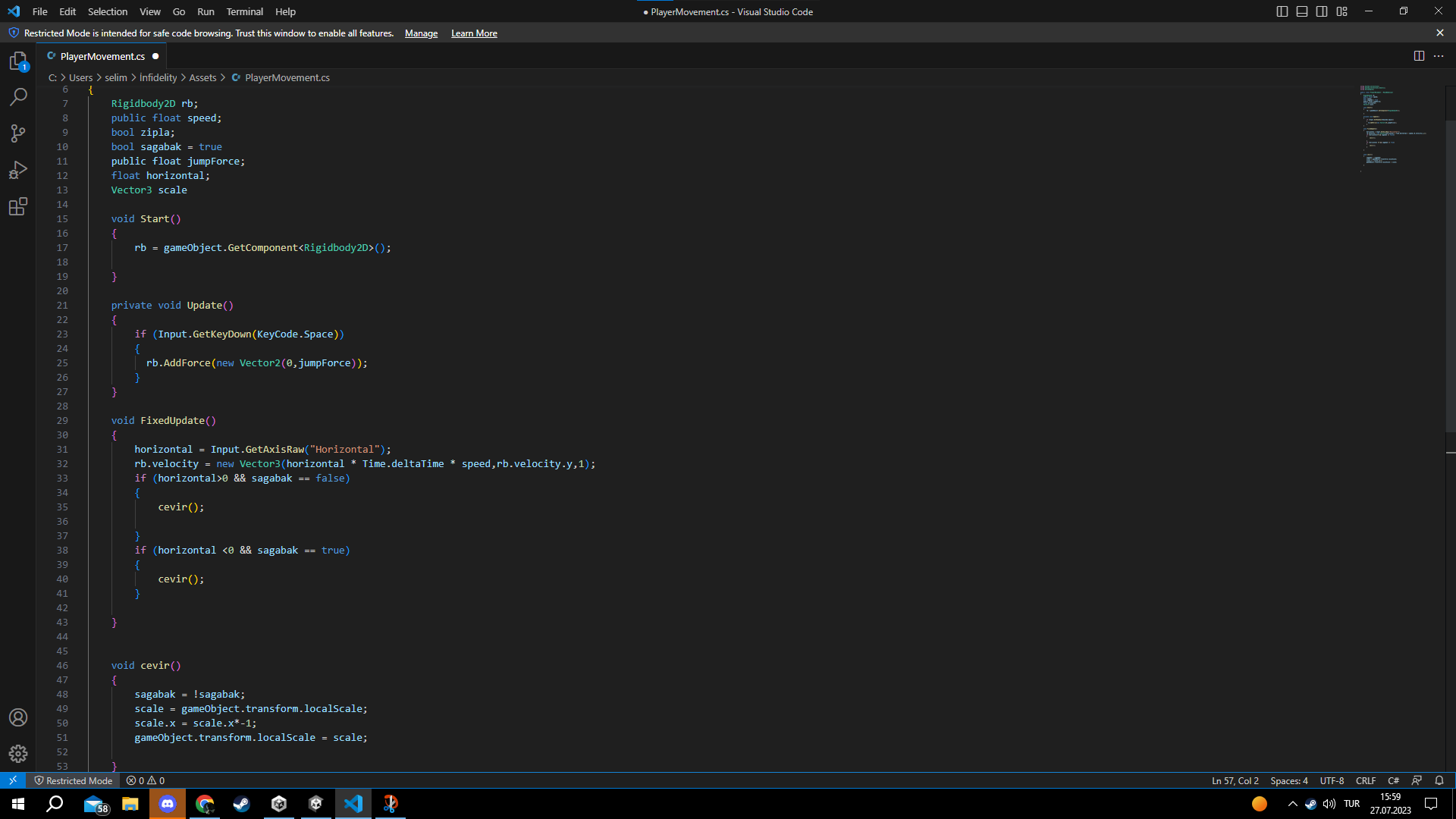
Task: Click the Learn More link
Action: tap(474, 33)
